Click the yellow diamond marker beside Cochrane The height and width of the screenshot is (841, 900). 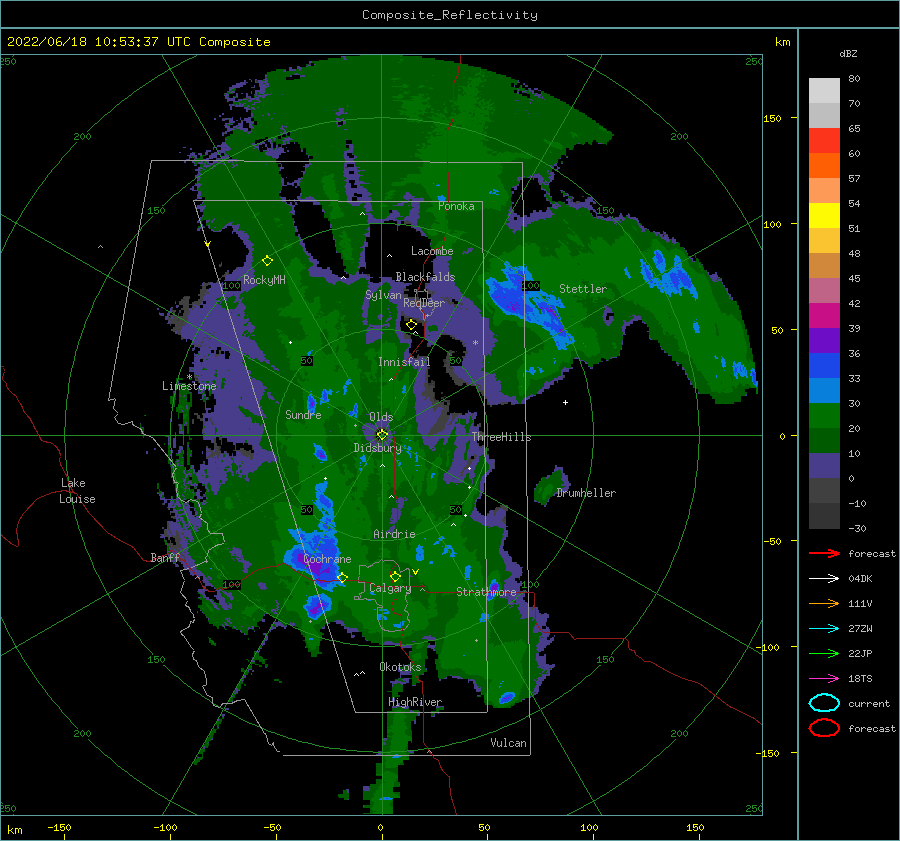[x=342, y=577]
